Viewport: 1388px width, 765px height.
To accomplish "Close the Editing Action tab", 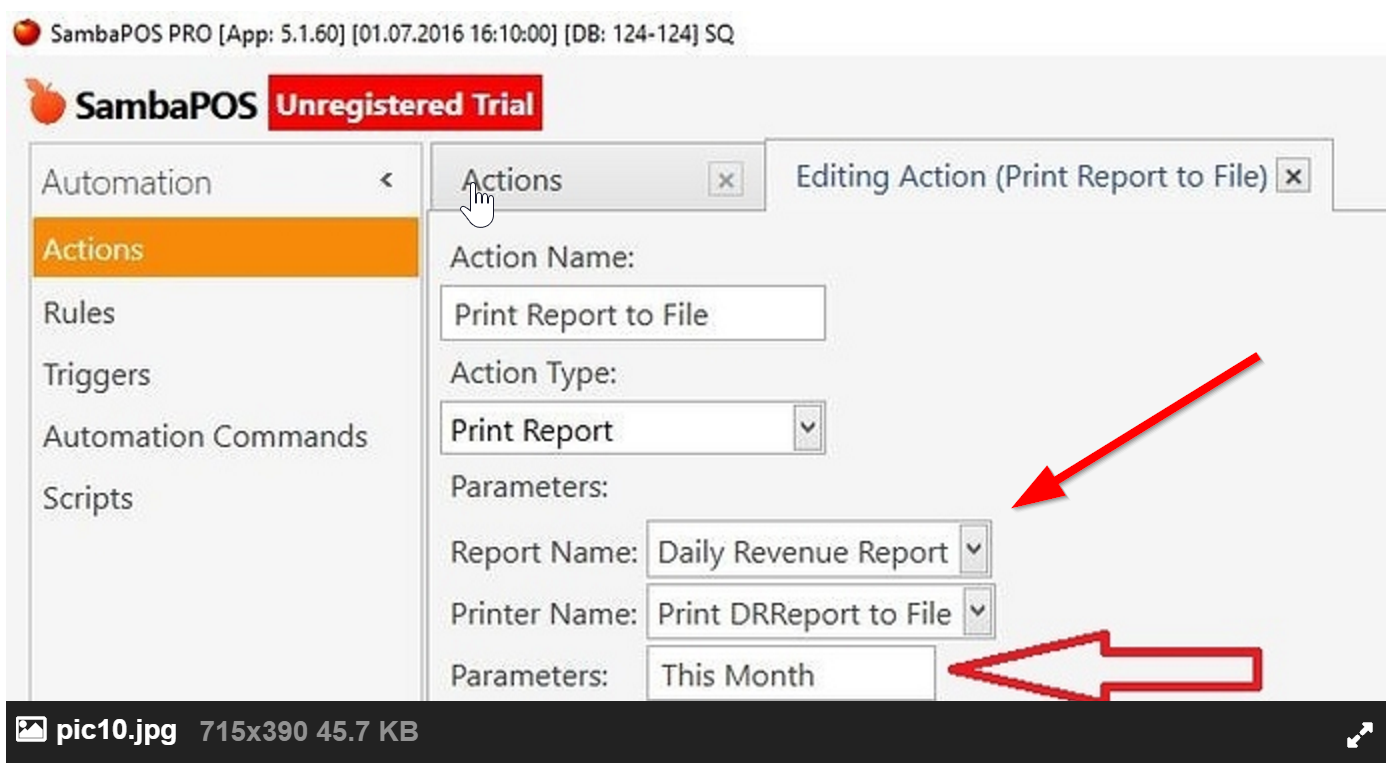I will [x=1293, y=176].
